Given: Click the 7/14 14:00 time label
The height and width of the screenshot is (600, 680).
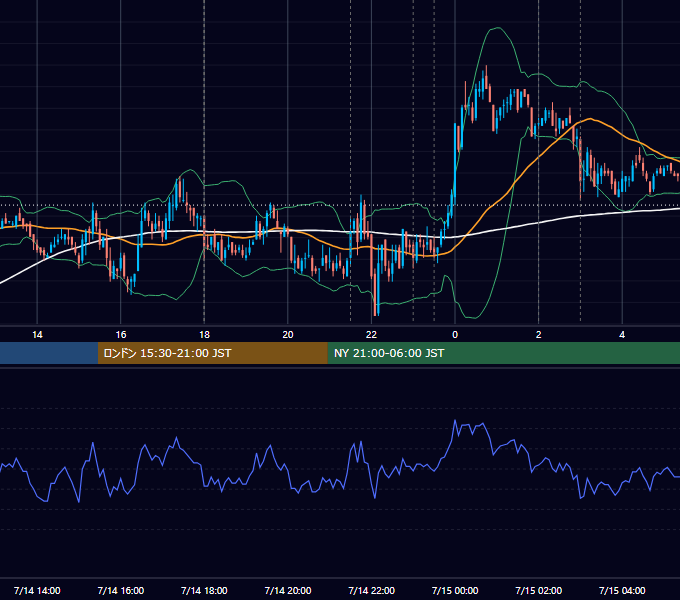Looking at the screenshot, I should pos(37,590).
